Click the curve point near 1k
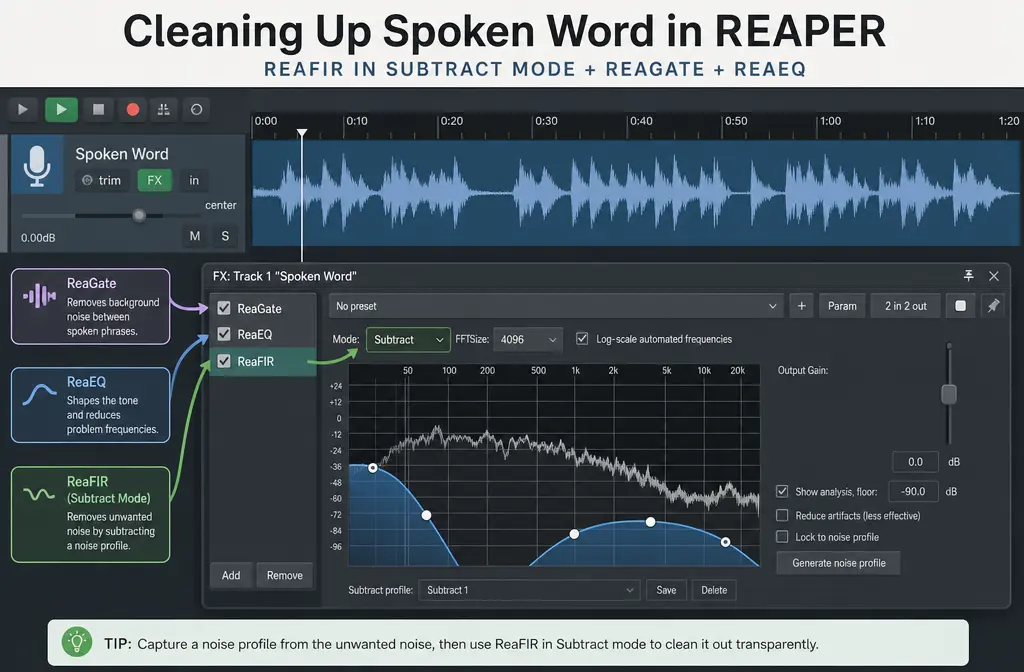 (574, 534)
